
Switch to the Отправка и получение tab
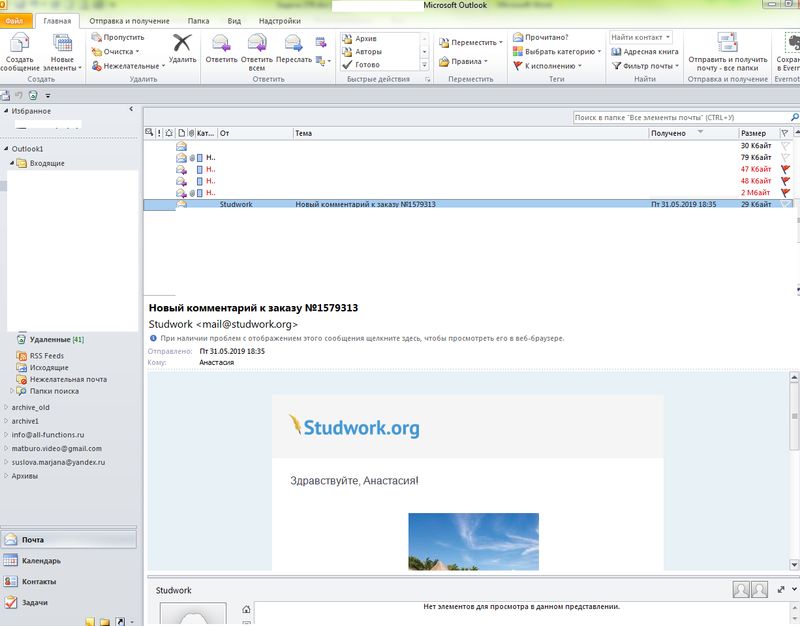pyautogui.click(x=129, y=20)
